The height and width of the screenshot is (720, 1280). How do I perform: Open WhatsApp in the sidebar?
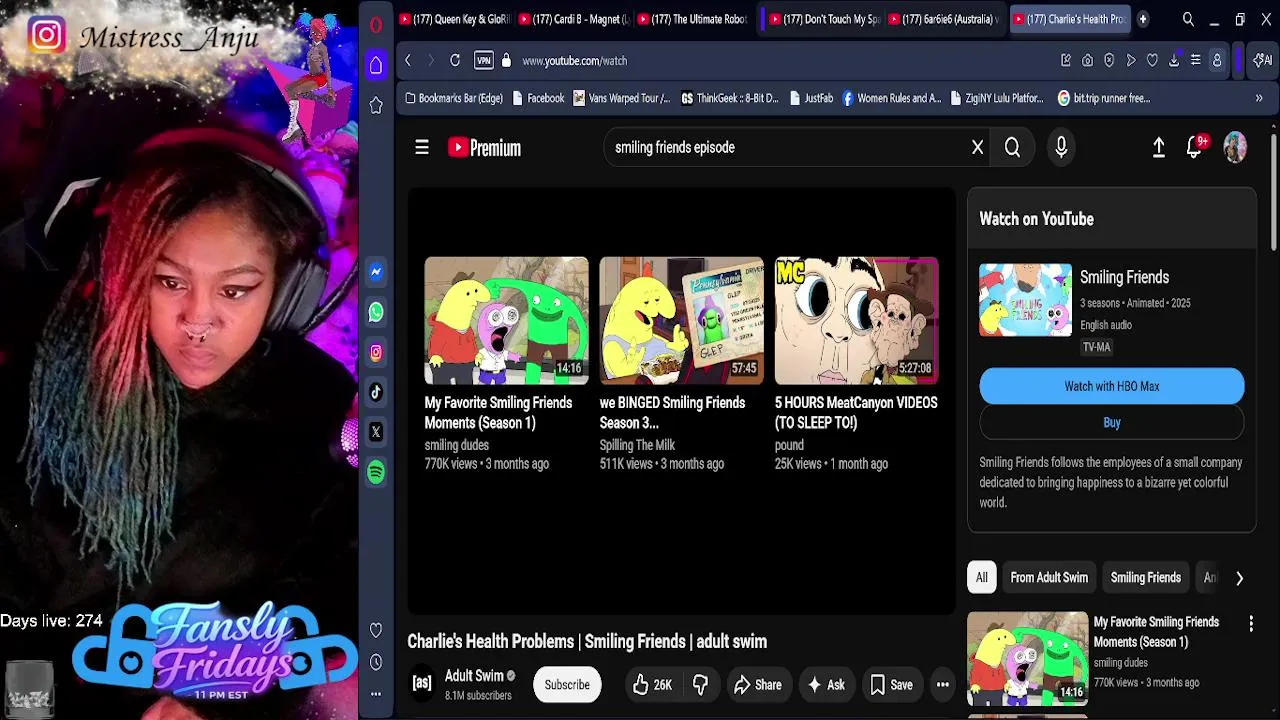tap(376, 312)
